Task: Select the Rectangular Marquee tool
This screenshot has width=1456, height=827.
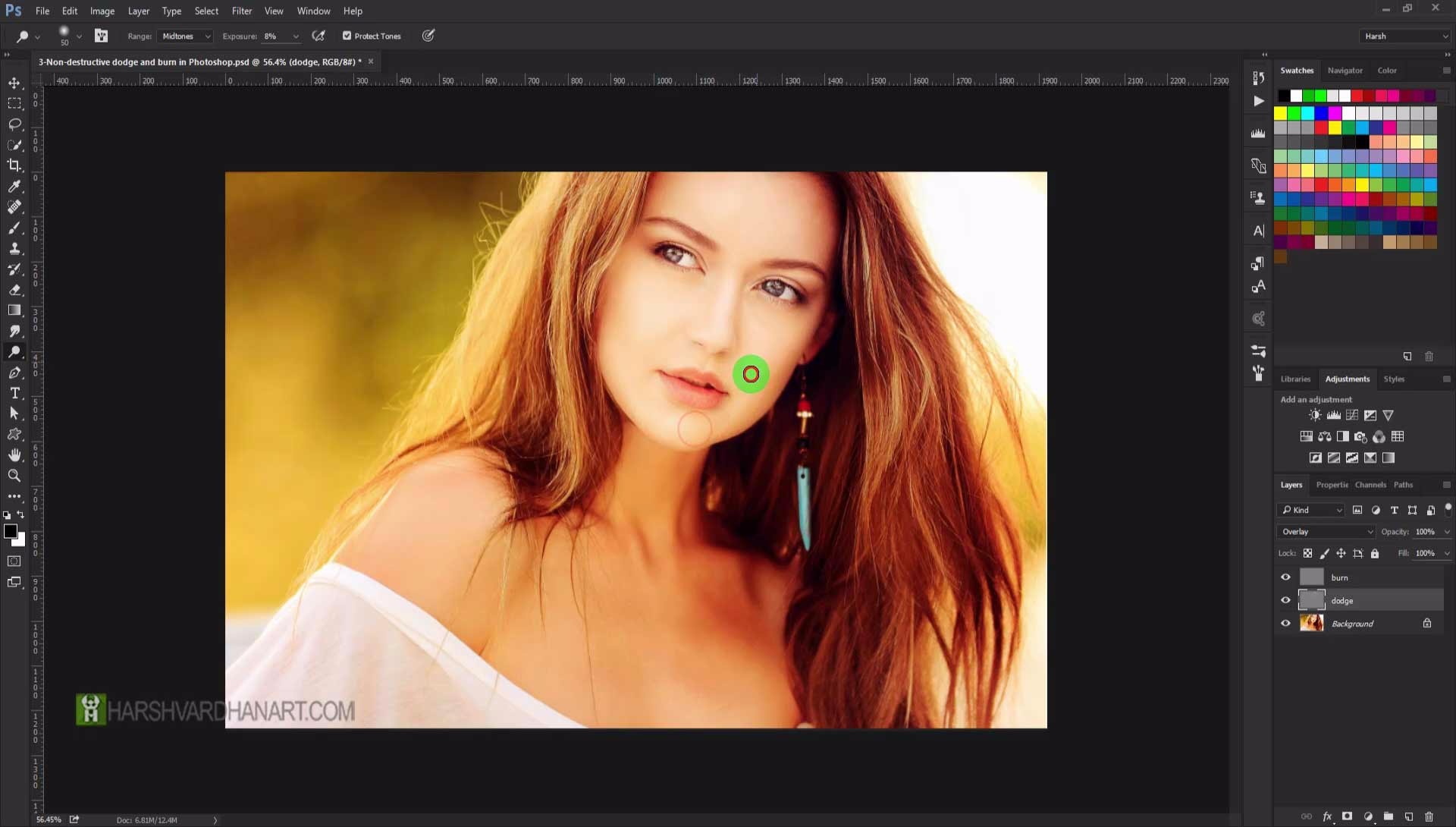Action: (14, 103)
